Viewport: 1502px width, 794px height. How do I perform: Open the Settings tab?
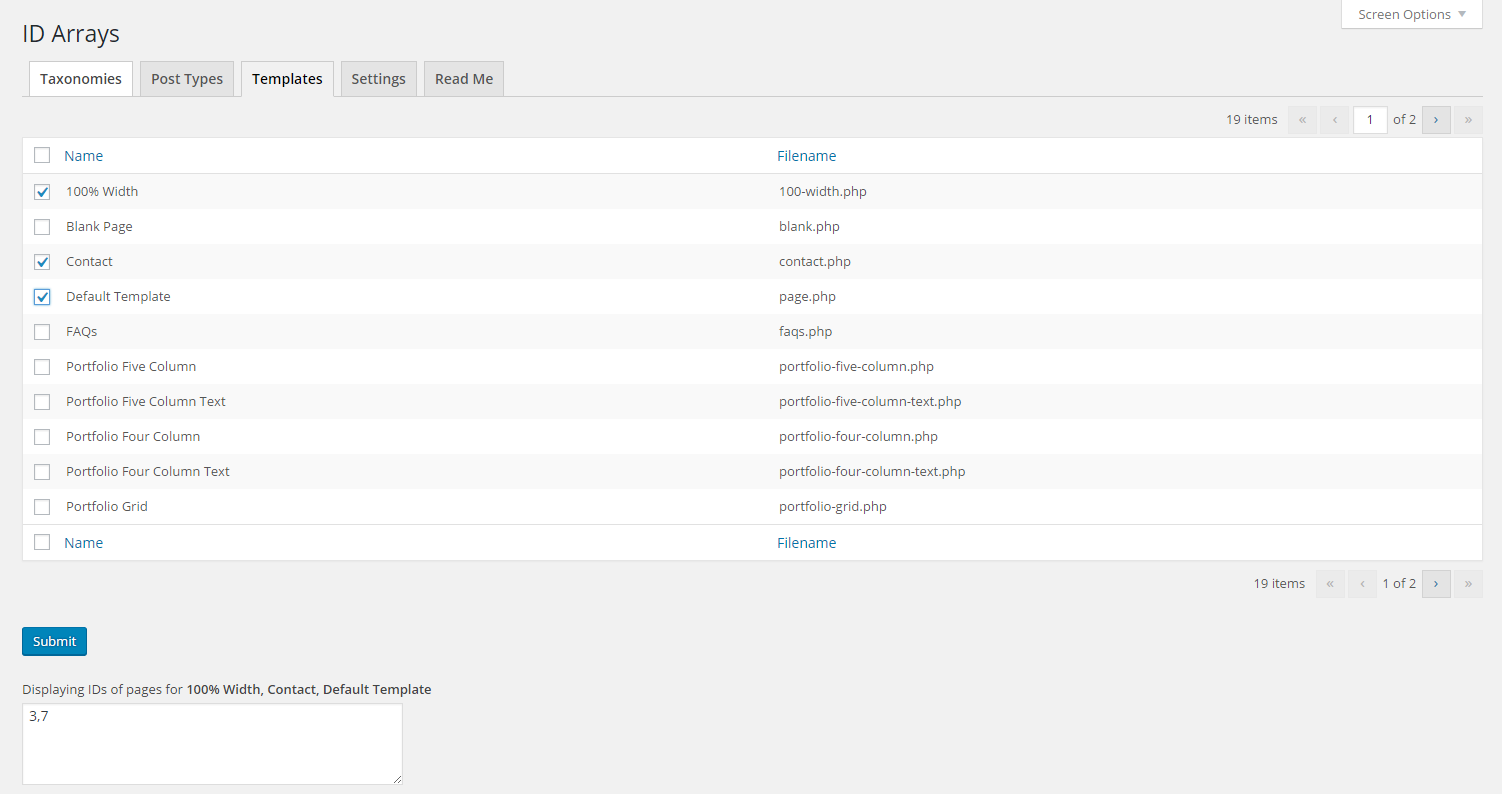378,79
